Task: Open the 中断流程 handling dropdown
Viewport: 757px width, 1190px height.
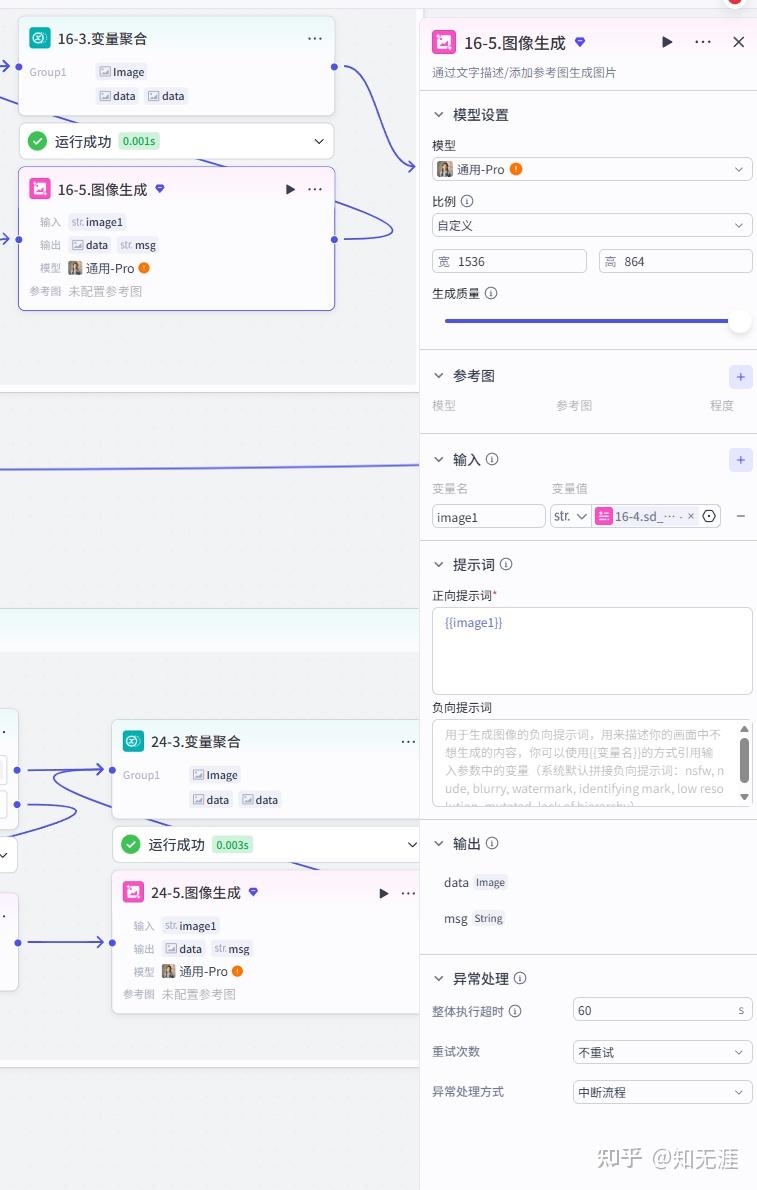Action: point(663,1092)
